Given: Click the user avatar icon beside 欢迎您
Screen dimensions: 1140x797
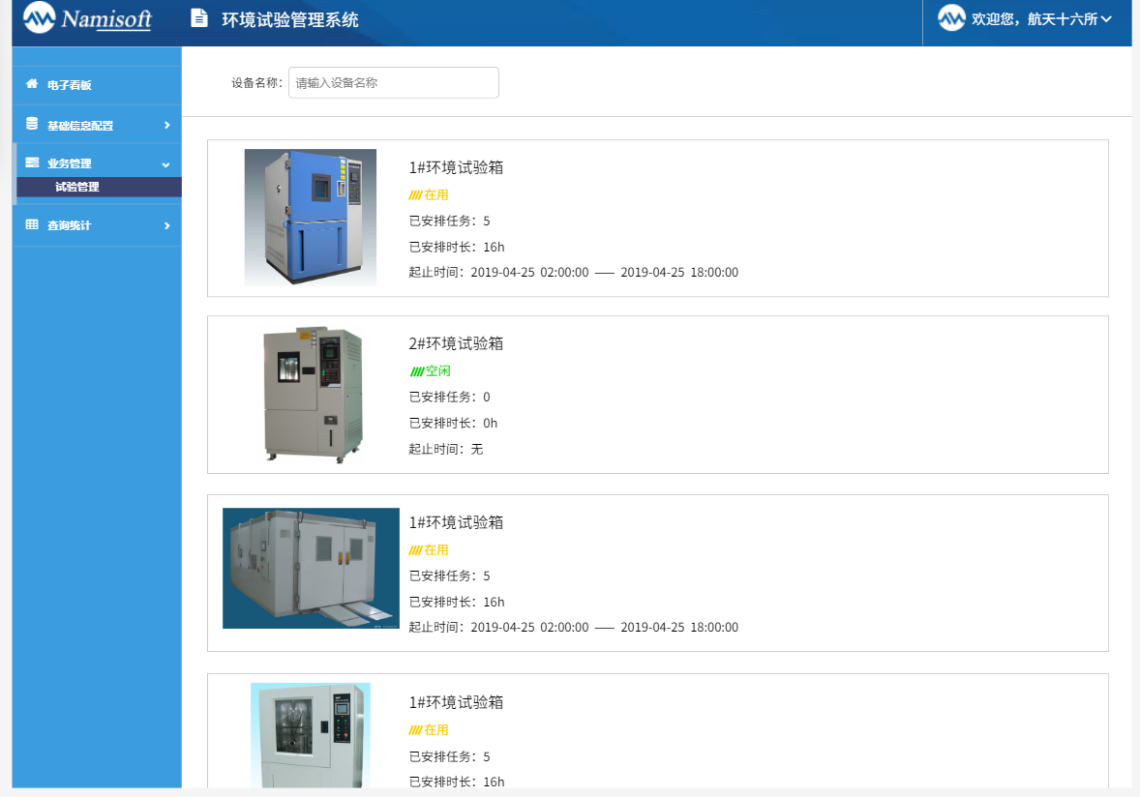Looking at the screenshot, I should point(952,18).
